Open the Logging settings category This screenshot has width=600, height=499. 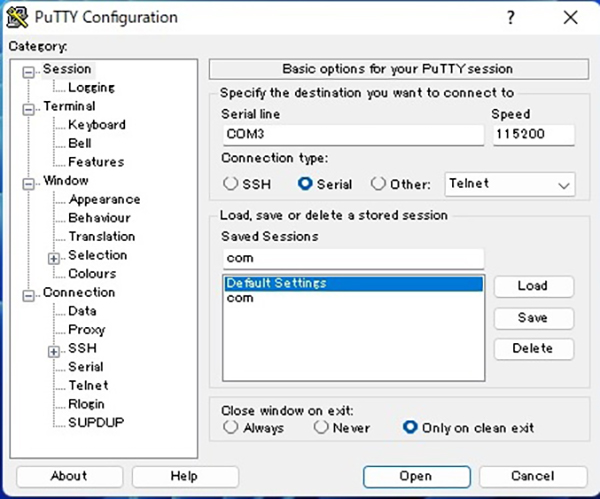pos(91,88)
